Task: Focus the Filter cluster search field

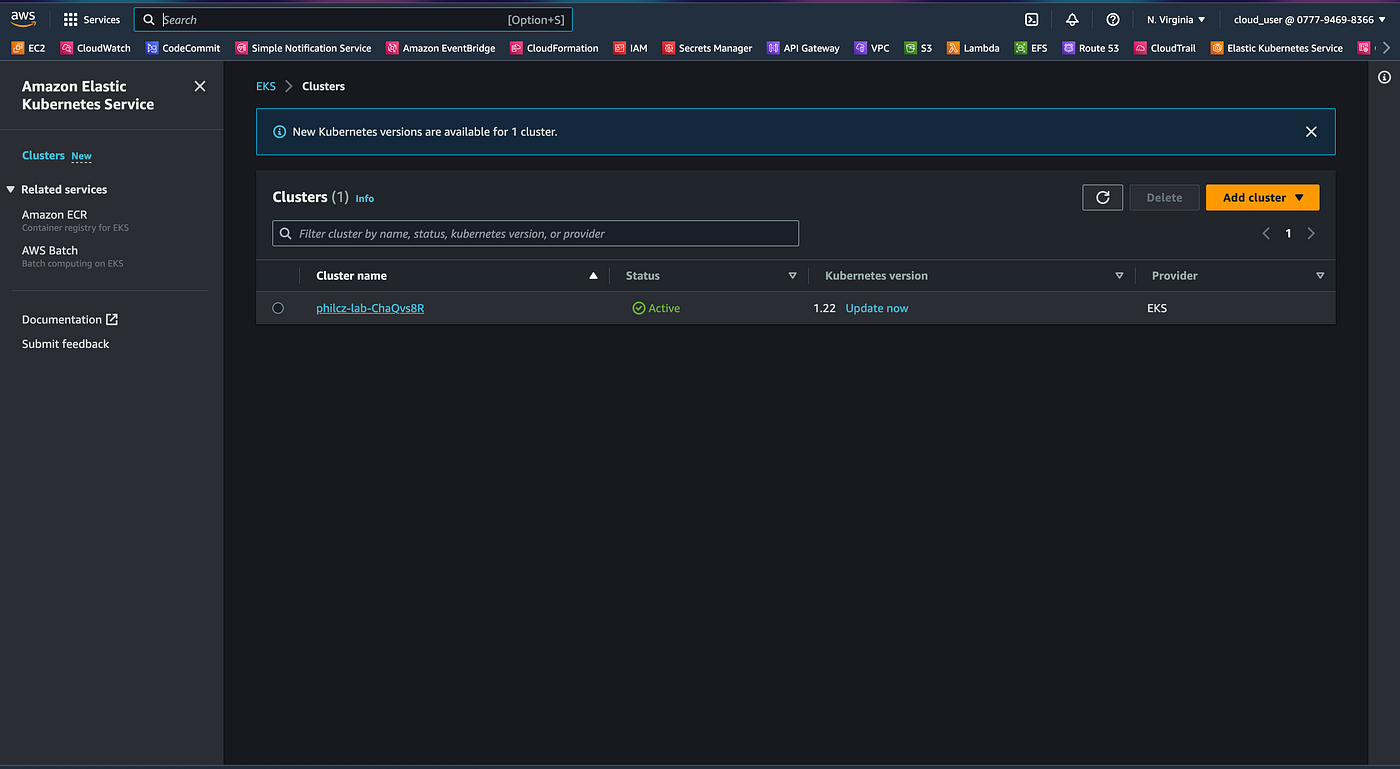Action: [x=535, y=233]
